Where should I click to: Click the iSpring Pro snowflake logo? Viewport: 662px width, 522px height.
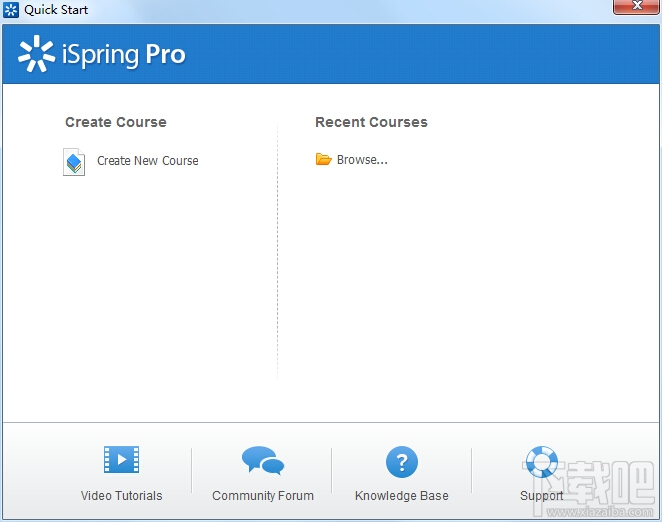(36, 54)
